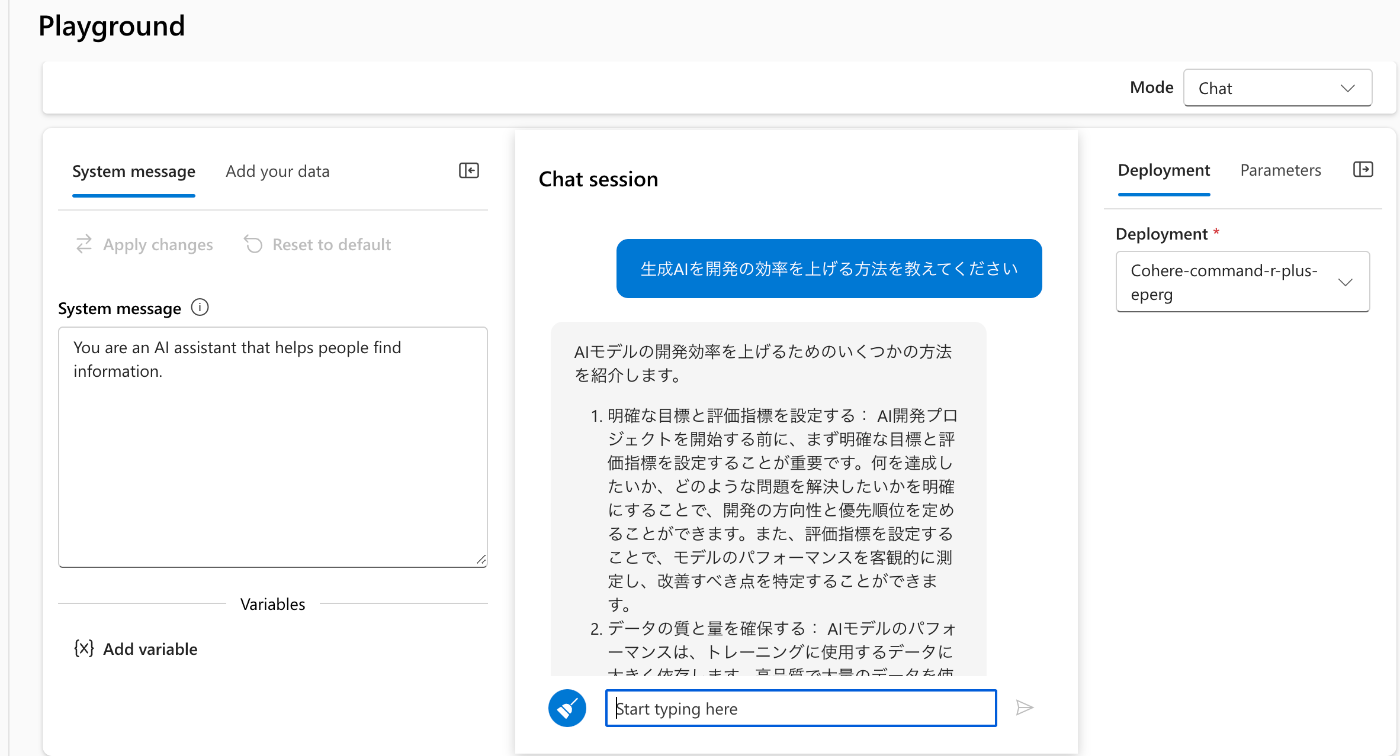Open the Deployment dropdown Cohere-command-r-plus-eperg

1242,282
